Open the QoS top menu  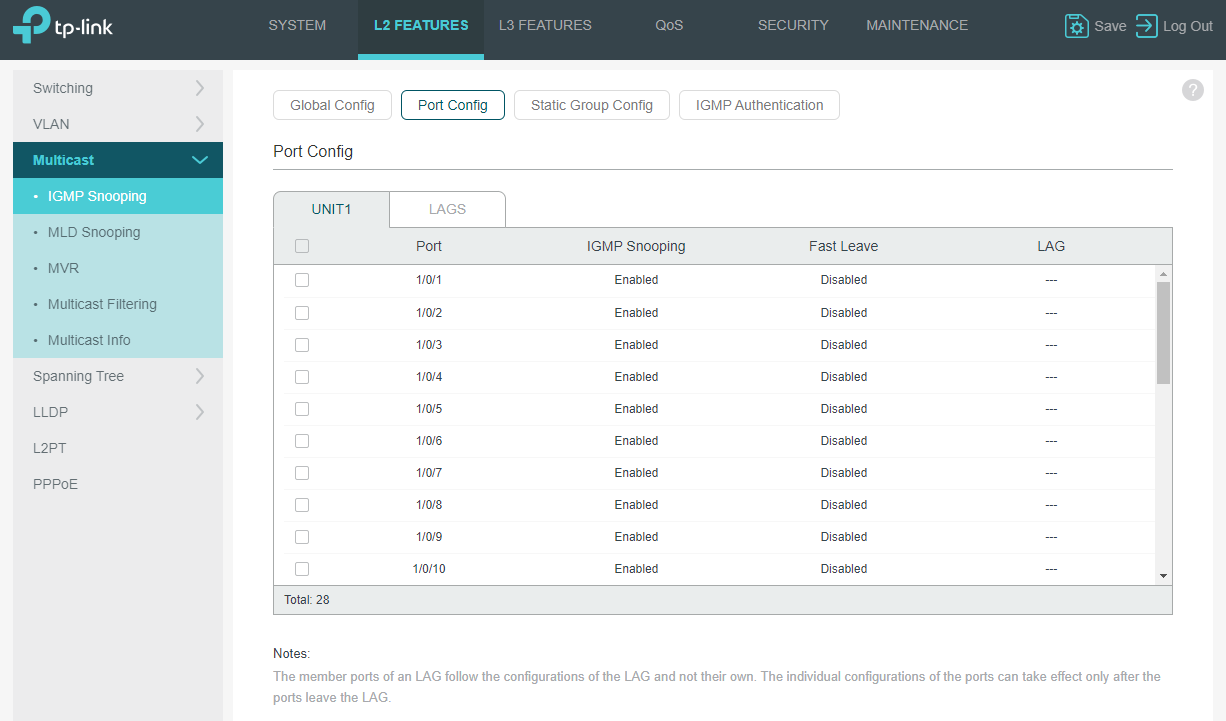pyautogui.click(x=669, y=26)
